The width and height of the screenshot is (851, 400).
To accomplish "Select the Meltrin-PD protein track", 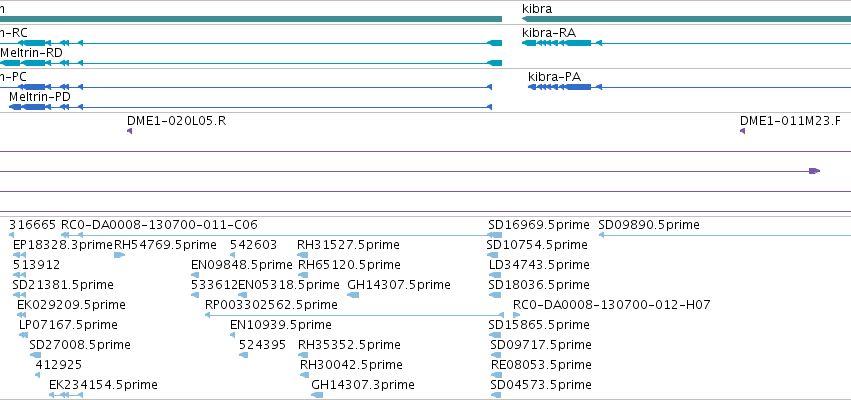I will (x=250, y=107).
